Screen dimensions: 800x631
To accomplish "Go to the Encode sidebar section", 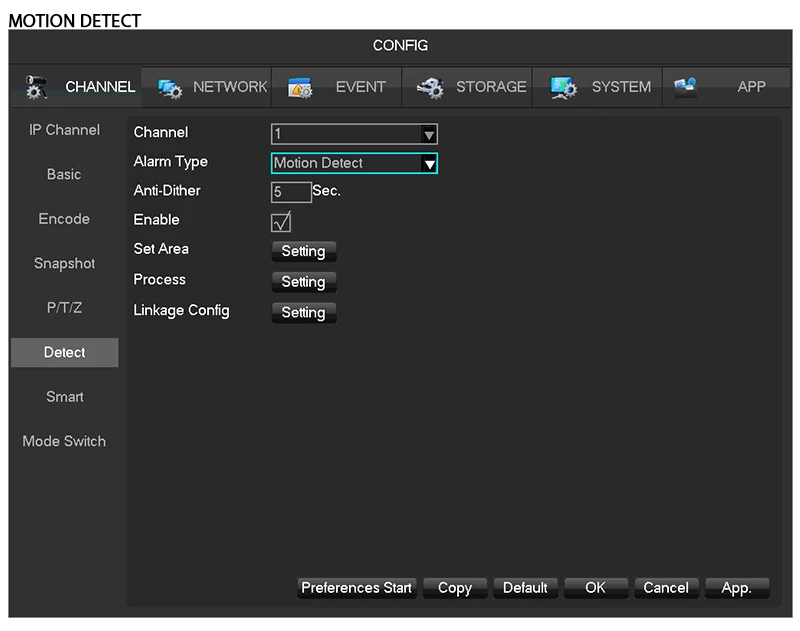I will tap(64, 219).
